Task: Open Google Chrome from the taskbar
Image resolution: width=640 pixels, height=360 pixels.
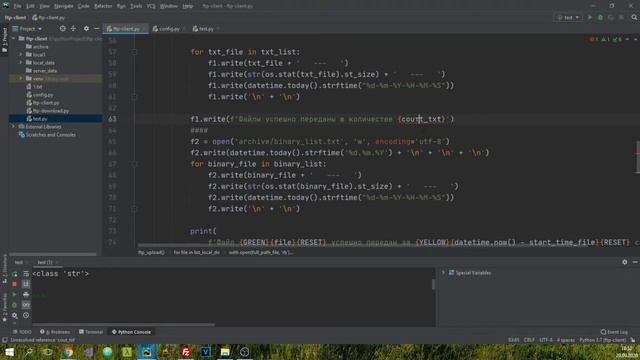Action: 68,352
